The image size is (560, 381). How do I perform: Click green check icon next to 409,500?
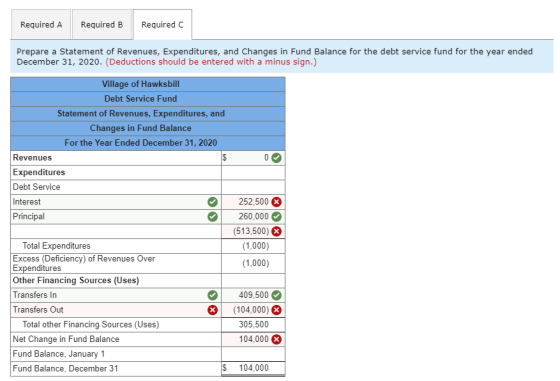[x=276, y=295]
